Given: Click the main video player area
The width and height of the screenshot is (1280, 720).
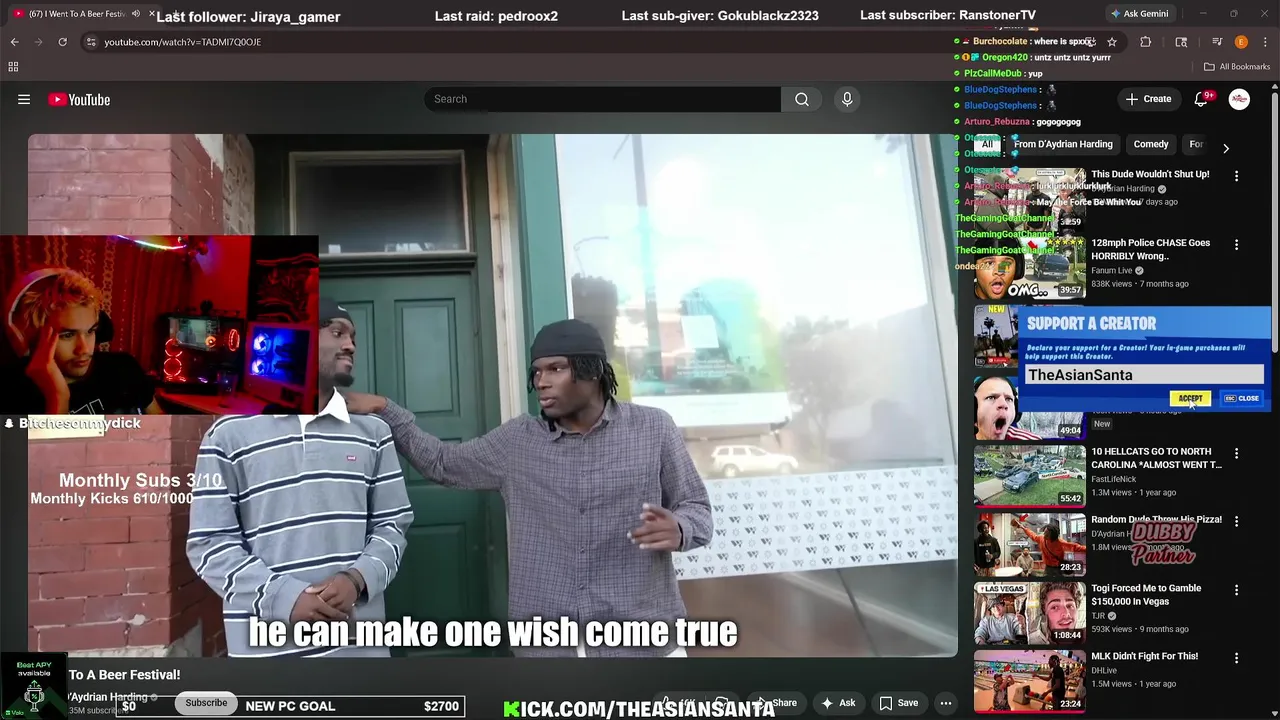Looking at the screenshot, I should (492, 395).
